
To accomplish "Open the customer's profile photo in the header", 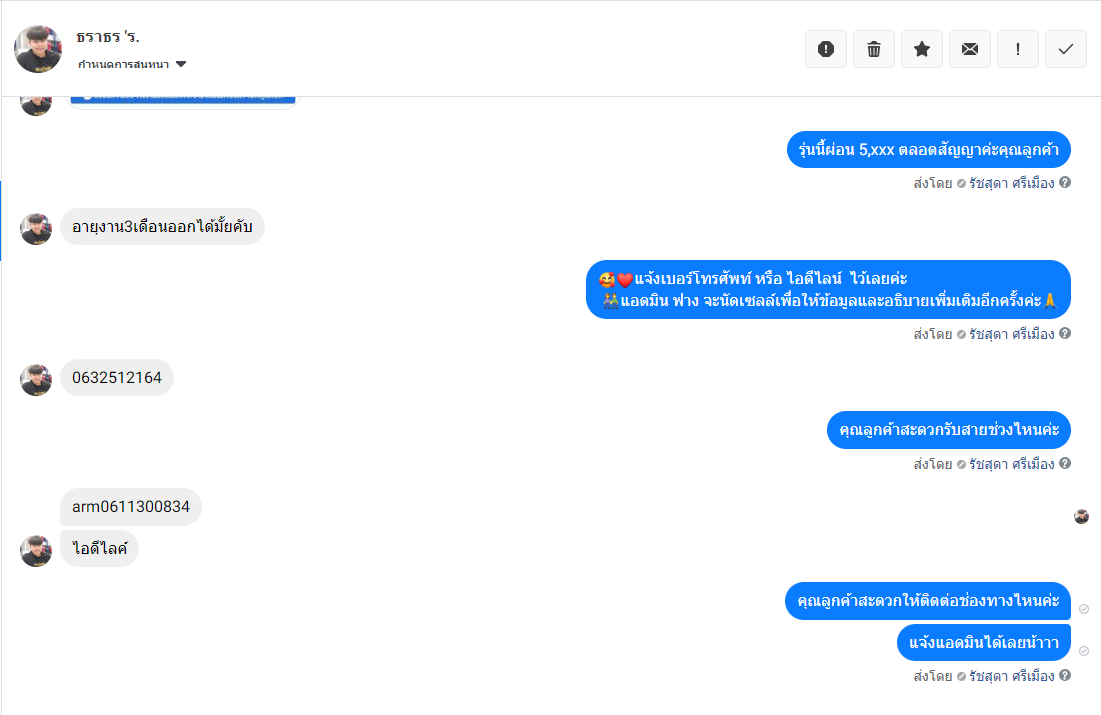I will click(x=38, y=49).
